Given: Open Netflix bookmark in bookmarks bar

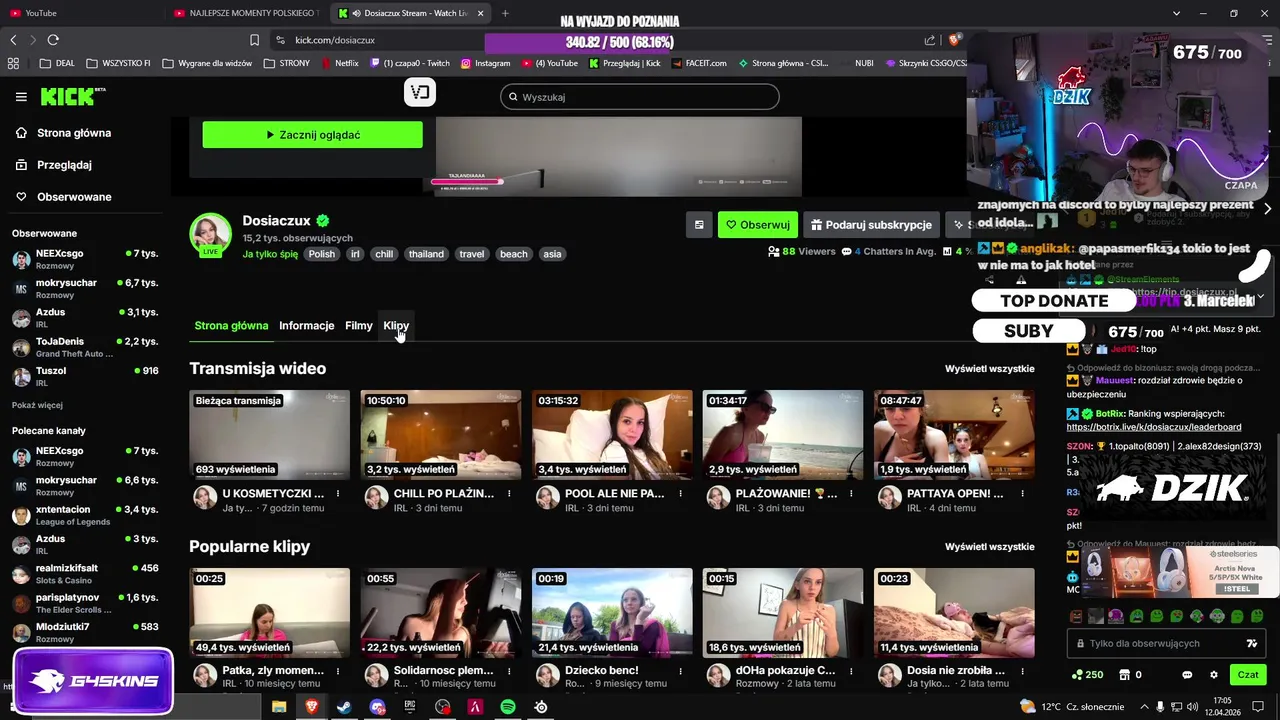Looking at the screenshot, I should click(340, 63).
